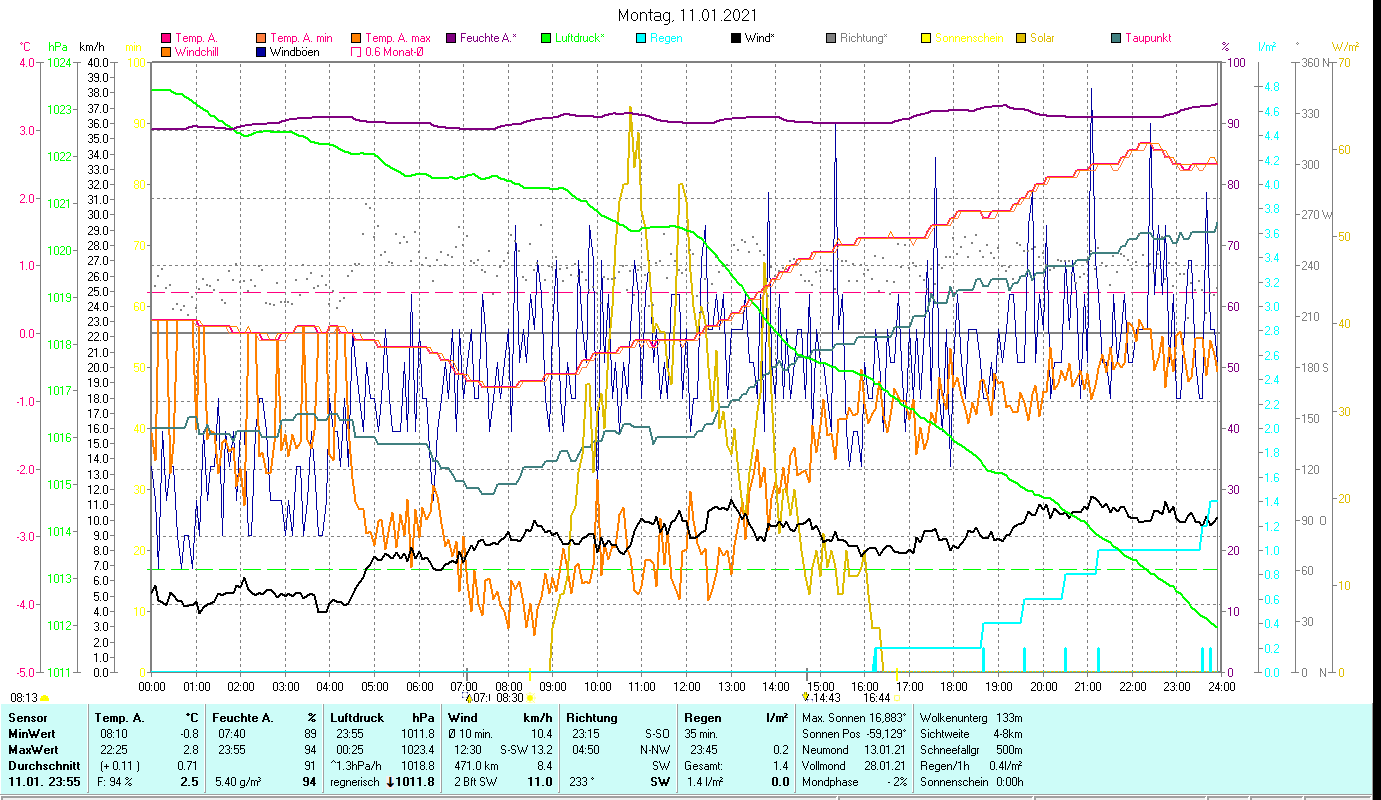1381x800 pixels.
Task: Click the Windböen legend label
Action: [297, 52]
